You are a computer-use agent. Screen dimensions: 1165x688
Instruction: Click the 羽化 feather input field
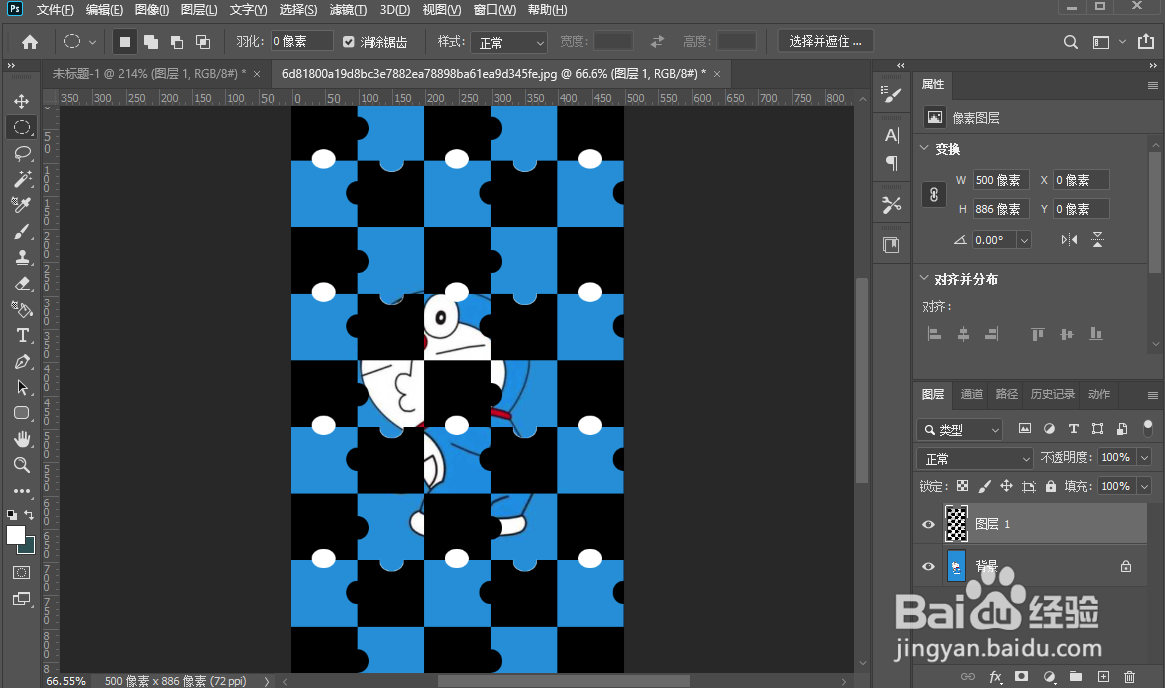point(302,42)
